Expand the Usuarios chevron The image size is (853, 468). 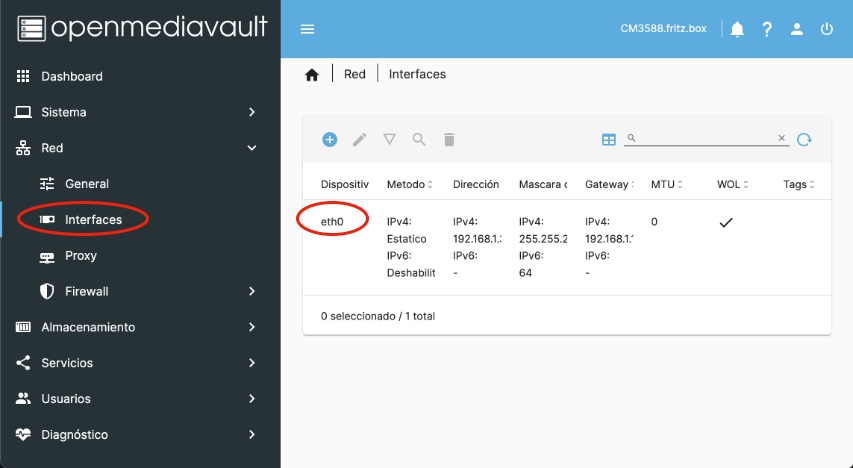click(252, 399)
